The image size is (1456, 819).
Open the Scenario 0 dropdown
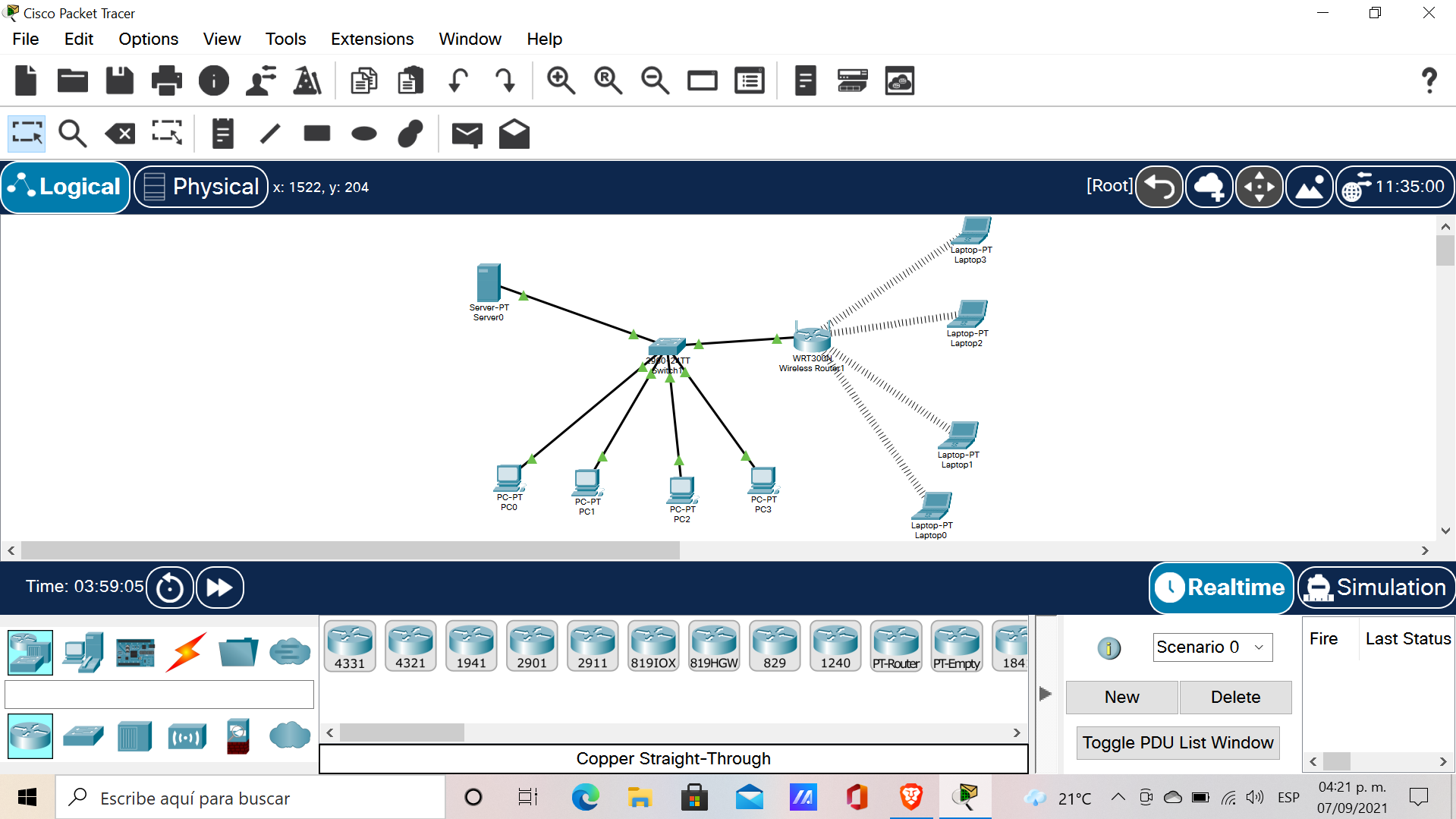click(x=1212, y=647)
